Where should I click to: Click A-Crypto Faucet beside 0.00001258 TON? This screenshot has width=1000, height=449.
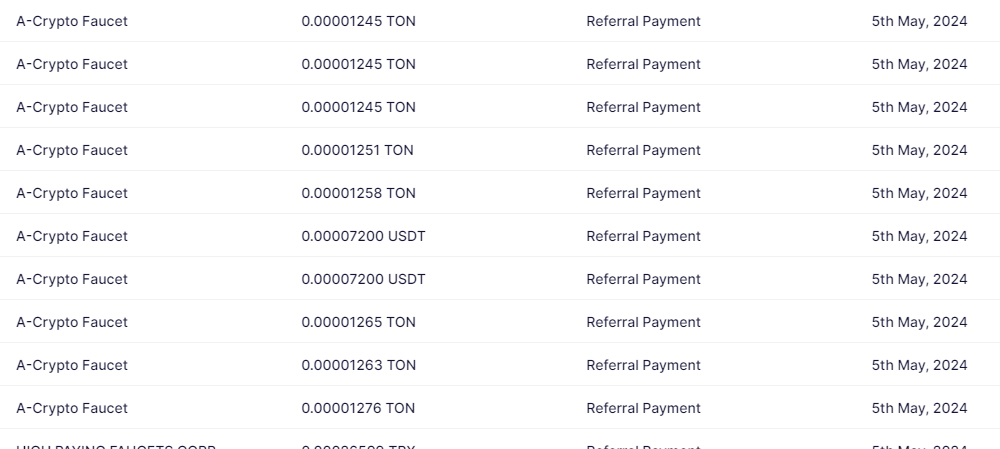pos(72,193)
